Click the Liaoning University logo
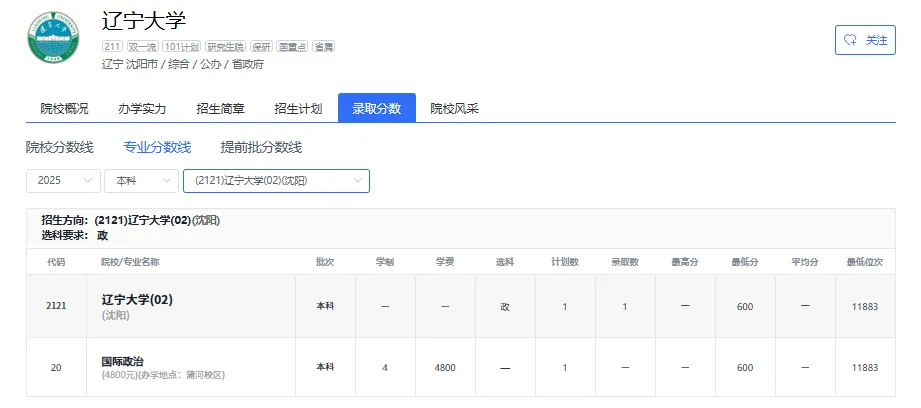 52,40
